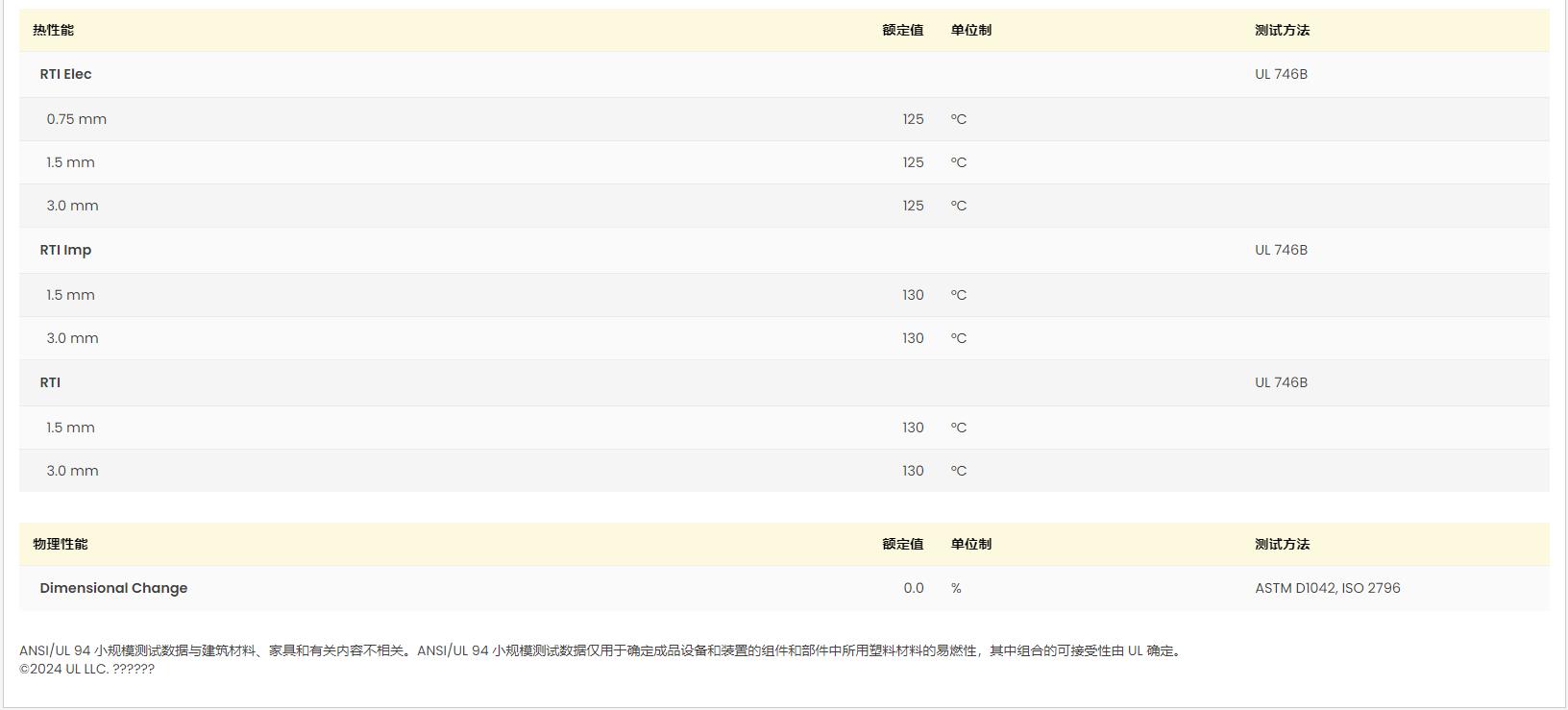Click 3.0 mm under RTI Imp
The height and width of the screenshot is (710, 1568).
click(x=72, y=338)
